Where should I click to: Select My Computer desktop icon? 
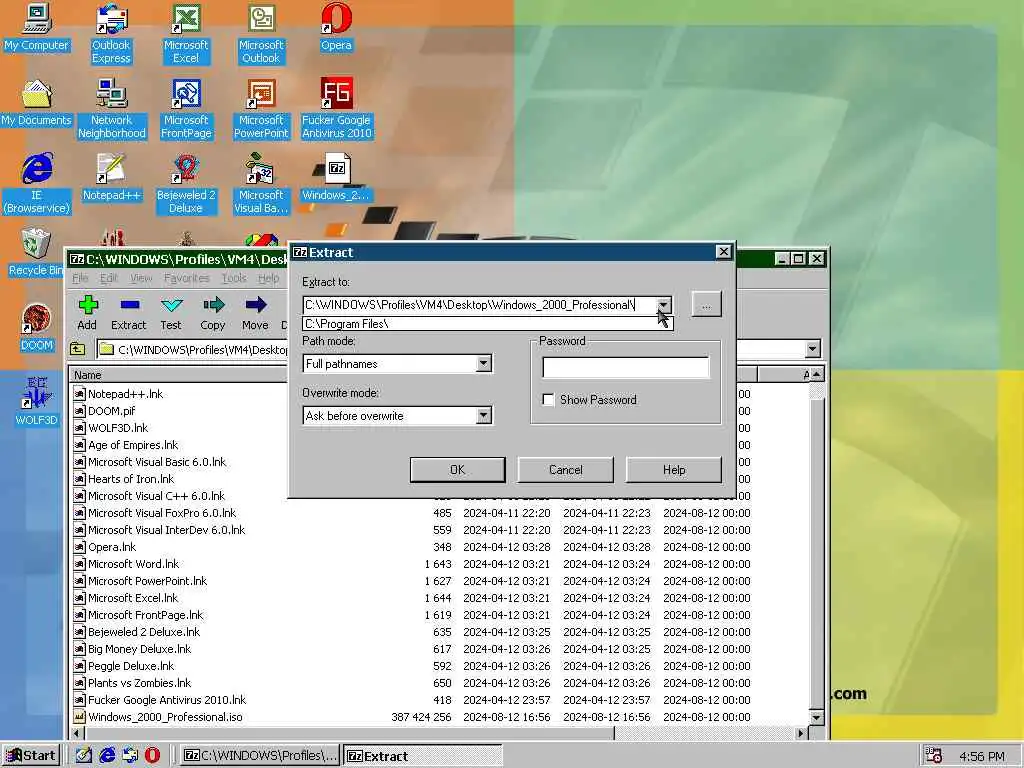coord(36,28)
